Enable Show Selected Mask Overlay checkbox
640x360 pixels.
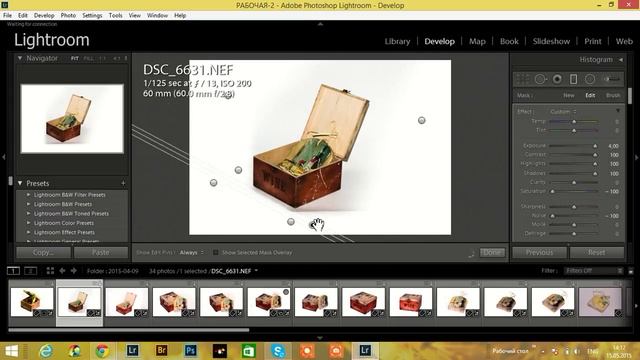coord(216,252)
